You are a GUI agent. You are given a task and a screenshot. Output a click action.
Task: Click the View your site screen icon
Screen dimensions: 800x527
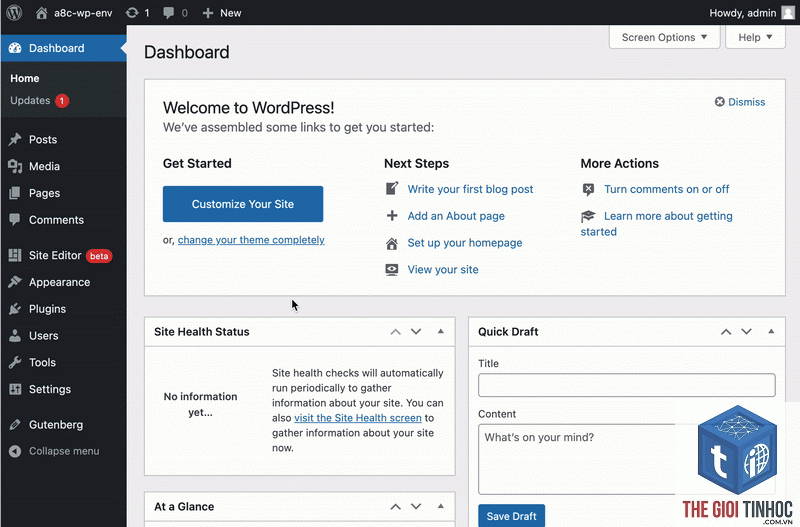pos(392,269)
